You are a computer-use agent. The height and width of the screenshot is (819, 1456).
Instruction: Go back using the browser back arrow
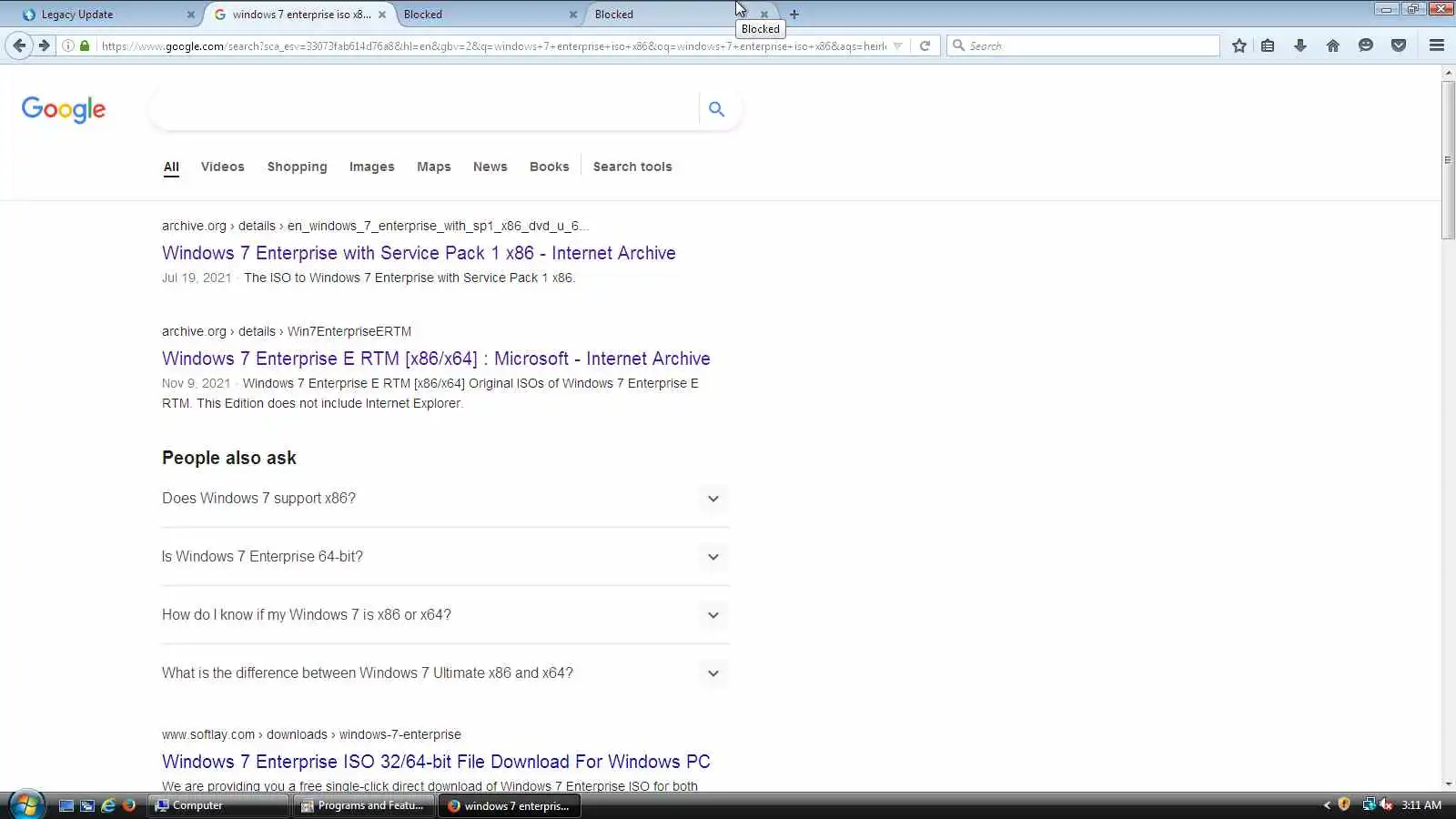tap(19, 45)
